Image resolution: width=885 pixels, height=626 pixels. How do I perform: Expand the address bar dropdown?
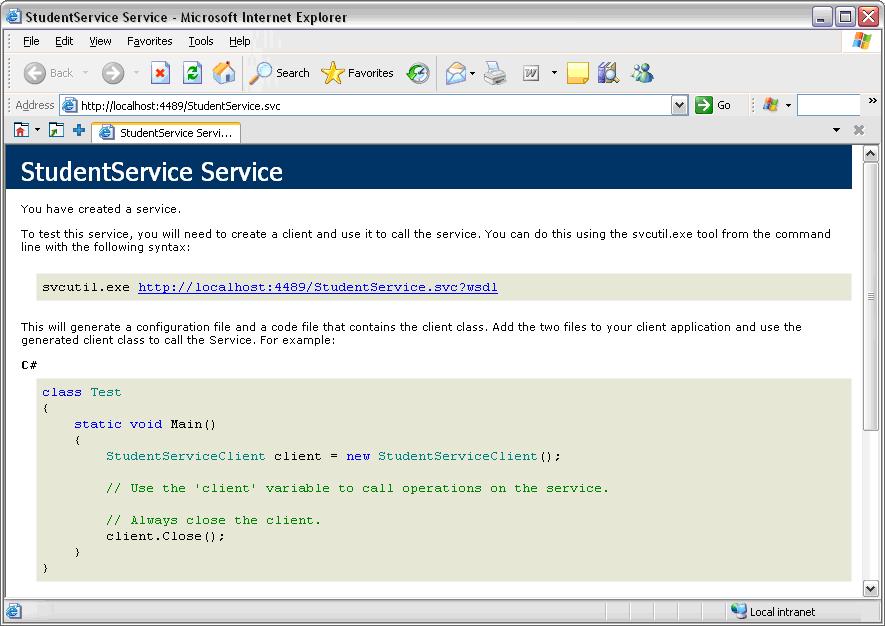point(679,105)
